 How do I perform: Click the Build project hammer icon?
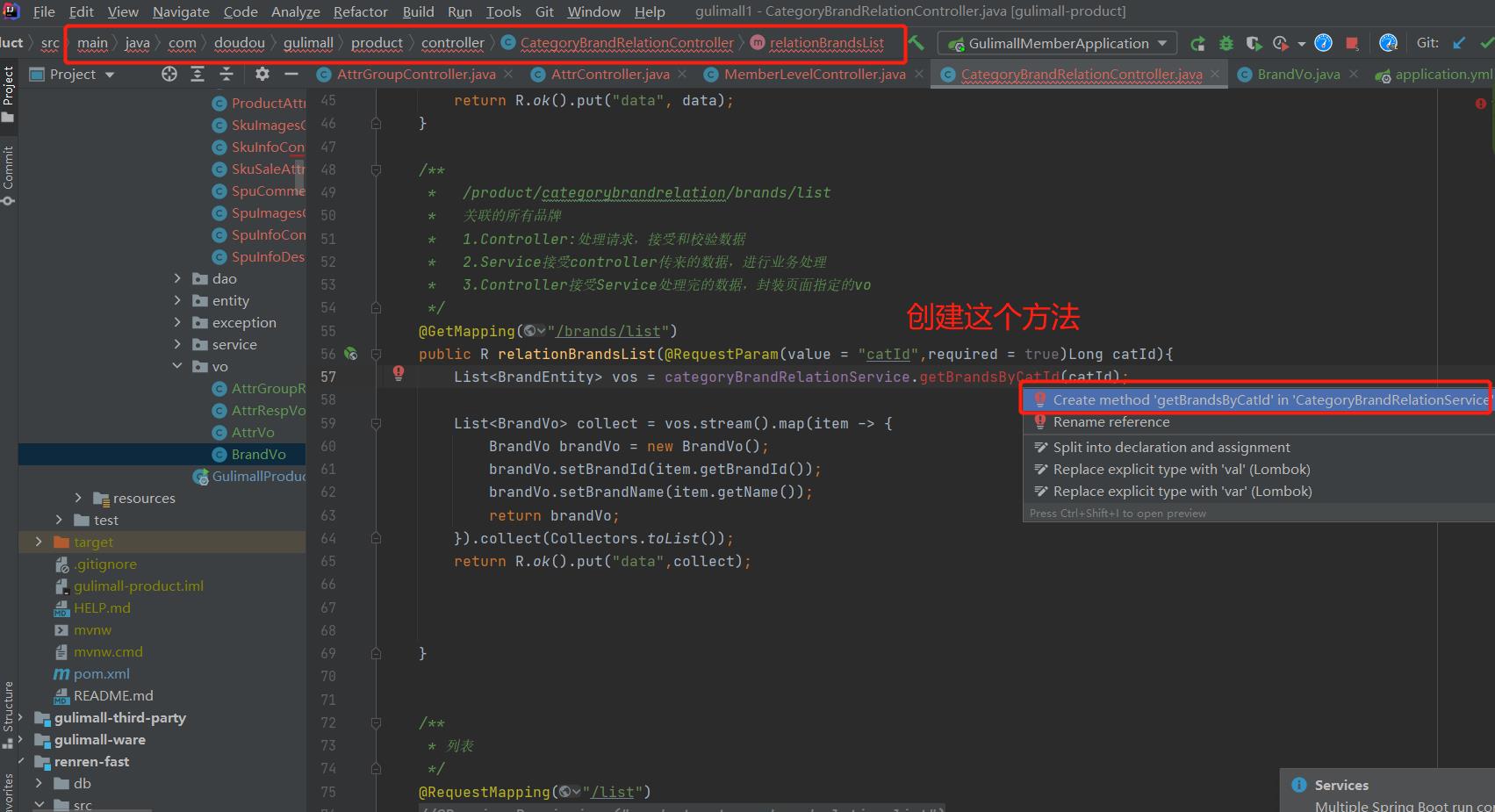916,42
